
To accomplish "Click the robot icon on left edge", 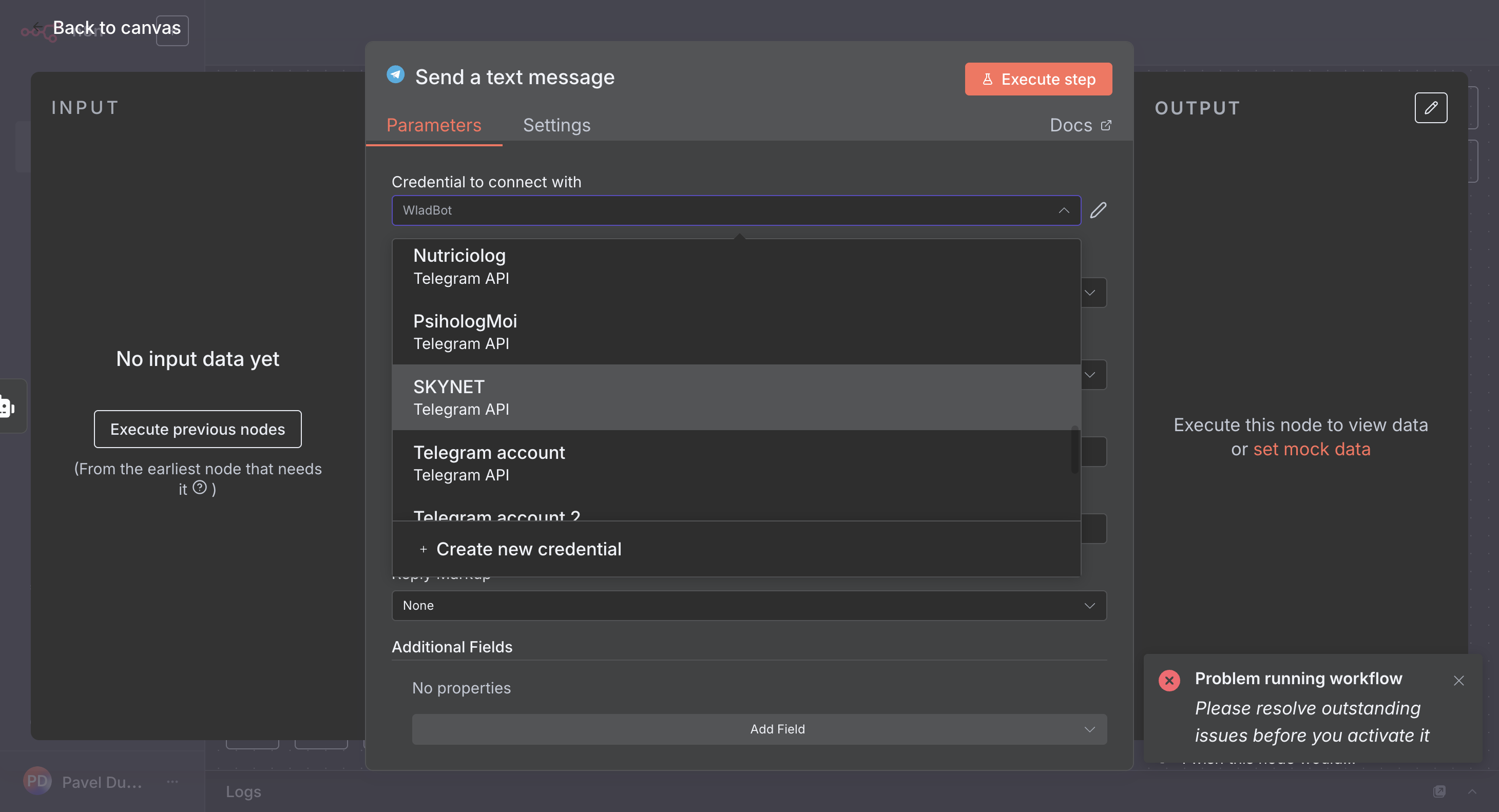I will coord(7,407).
